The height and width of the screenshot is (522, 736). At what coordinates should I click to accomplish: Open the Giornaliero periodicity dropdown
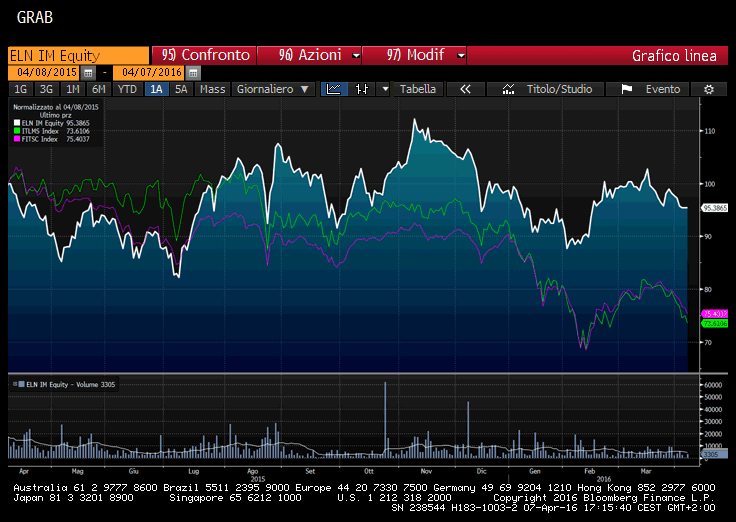pyautogui.click(x=273, y=89)
